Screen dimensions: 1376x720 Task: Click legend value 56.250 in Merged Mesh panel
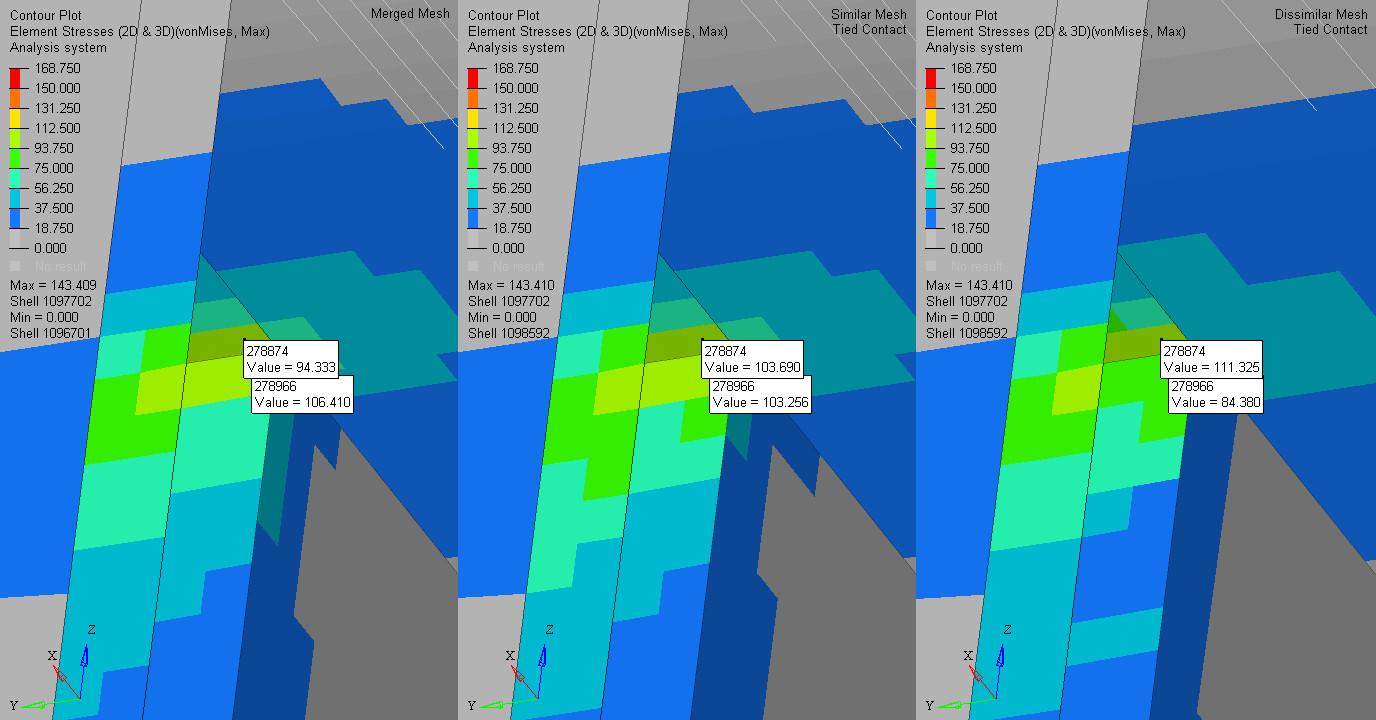pos(53,188)
